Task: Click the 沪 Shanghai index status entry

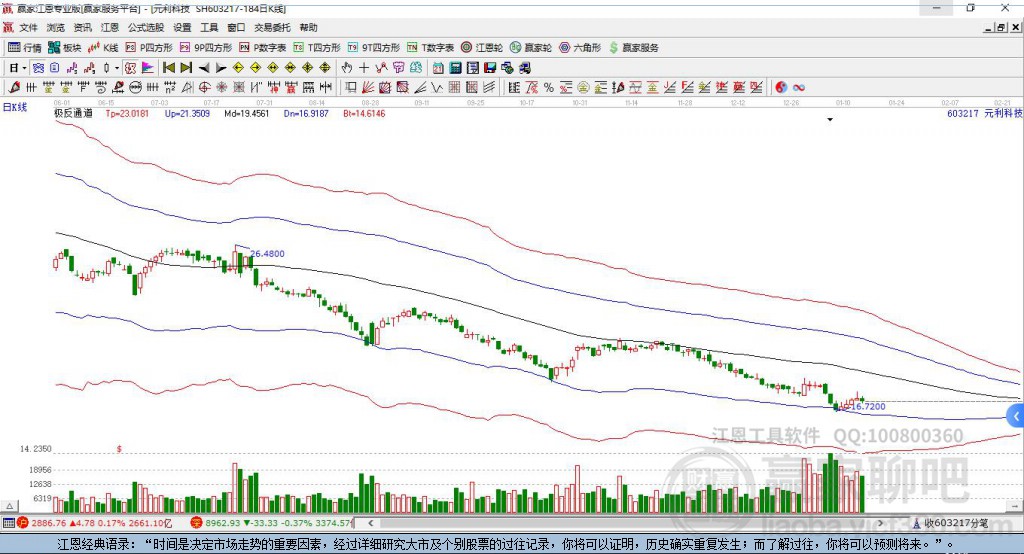Action: tap(95, 523)
